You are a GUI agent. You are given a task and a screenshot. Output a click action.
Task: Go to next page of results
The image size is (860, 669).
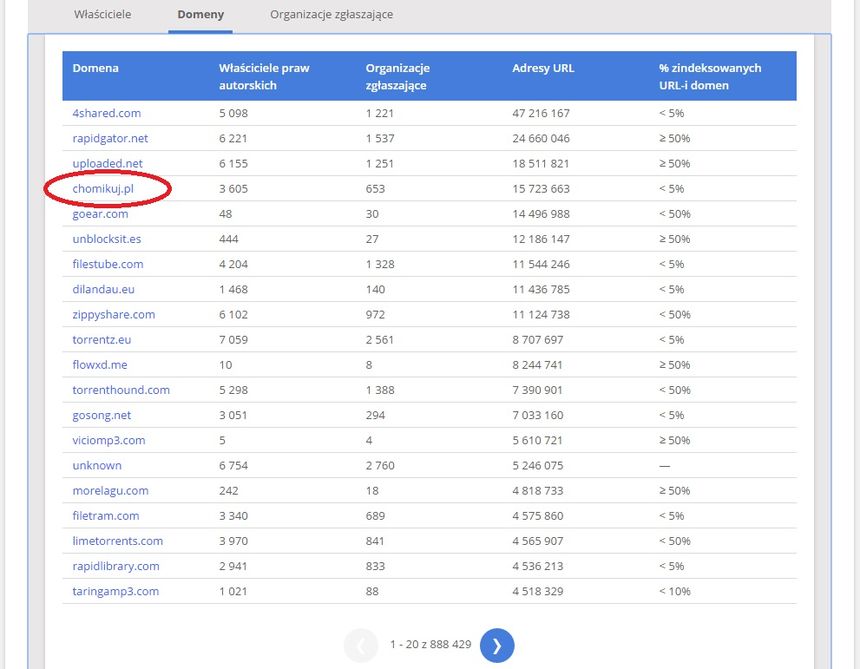(x=497, y=645)
